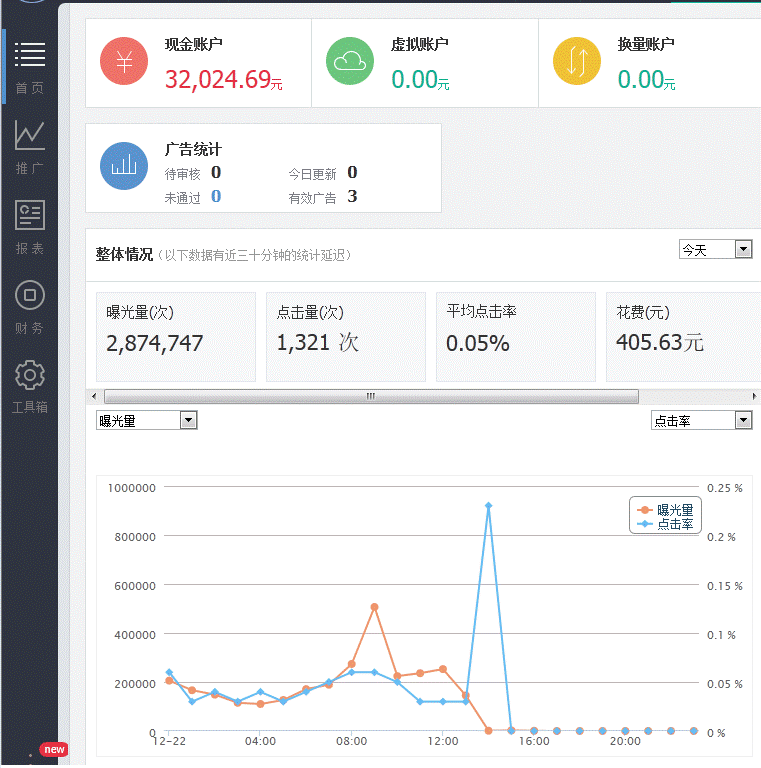Open the 今天 date range dropdown

715,249
